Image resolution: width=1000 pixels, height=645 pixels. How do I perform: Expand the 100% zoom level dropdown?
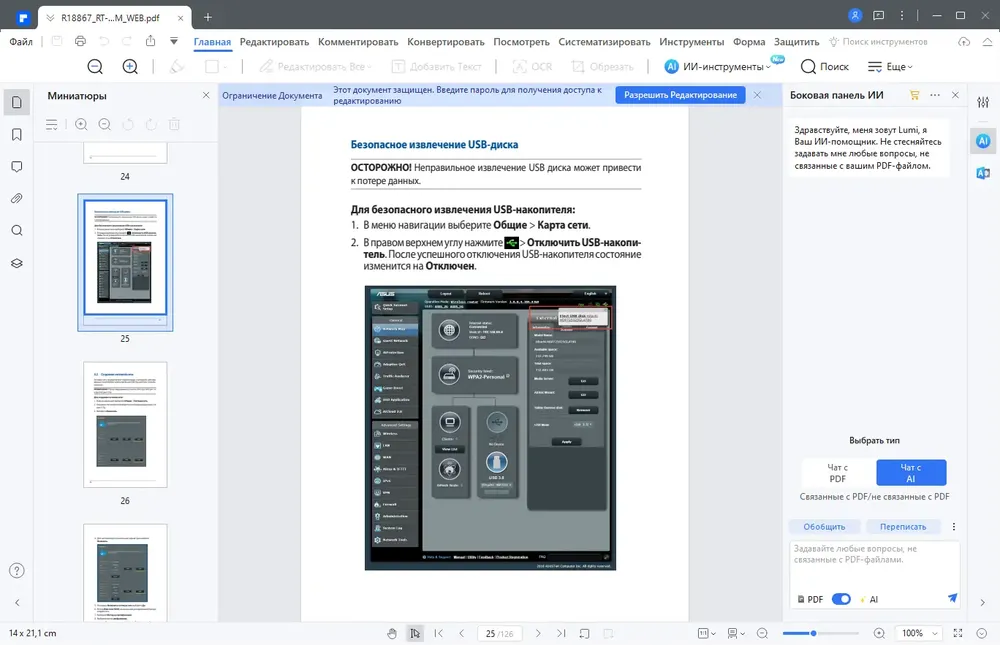tap(919, 634)
